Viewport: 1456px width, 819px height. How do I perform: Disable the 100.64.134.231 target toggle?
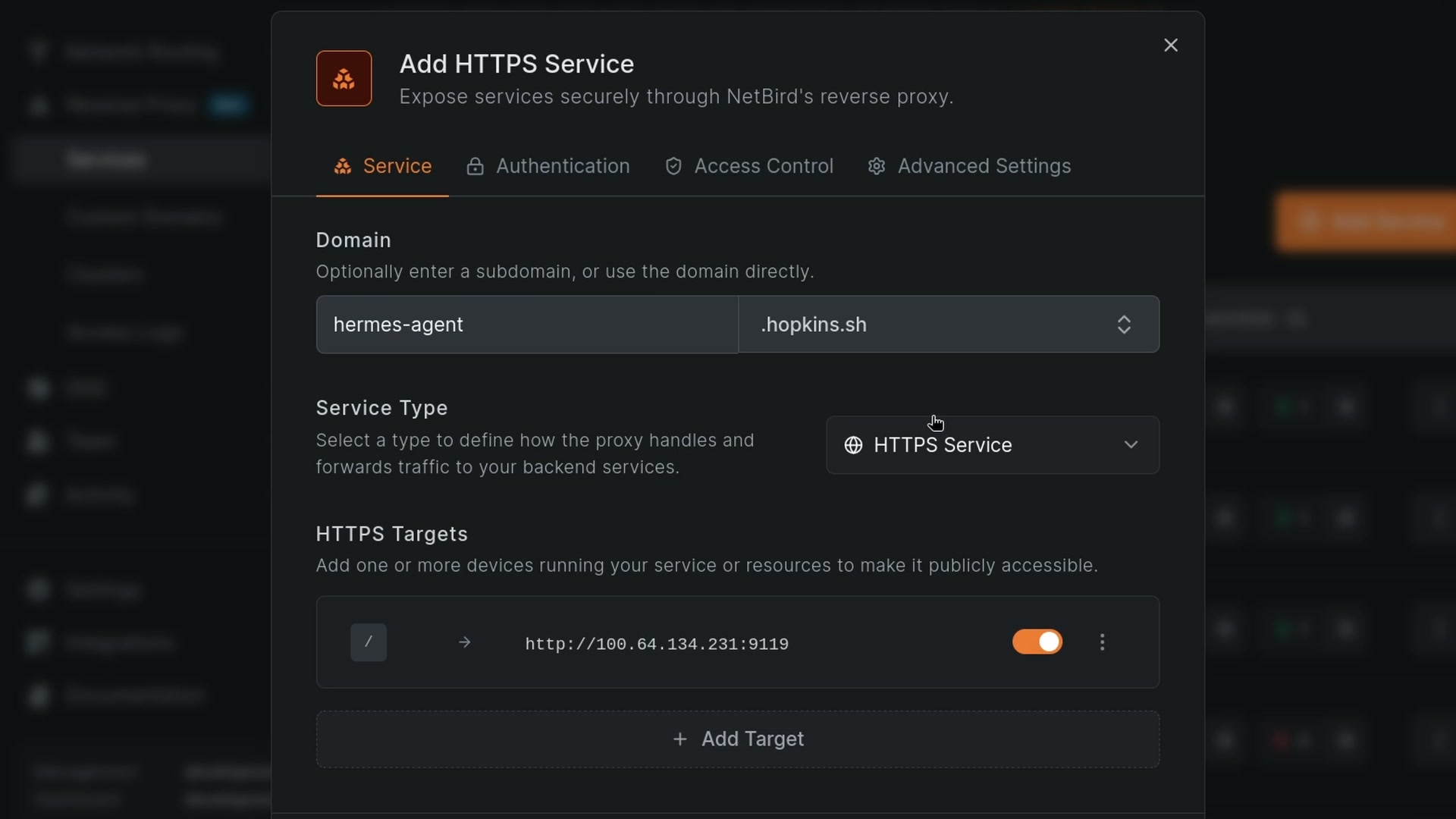coord(1037,642)
